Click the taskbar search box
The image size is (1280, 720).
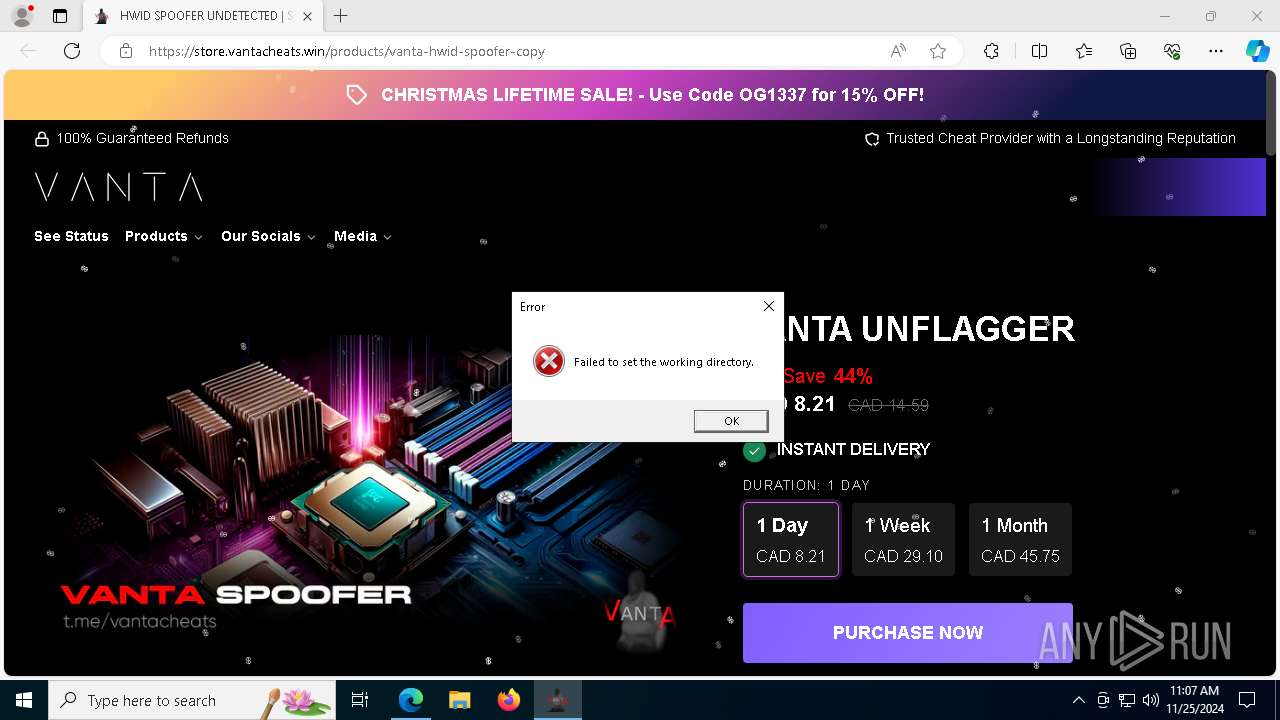pyautogui.click(x=192, y=700)
